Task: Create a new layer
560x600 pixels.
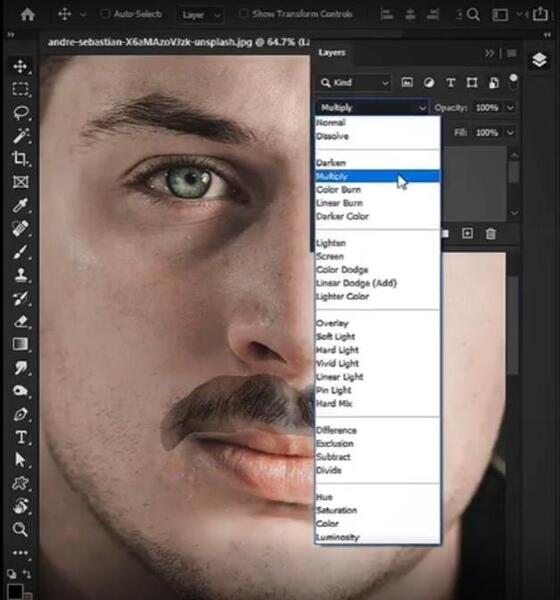Action: [467, 233]
